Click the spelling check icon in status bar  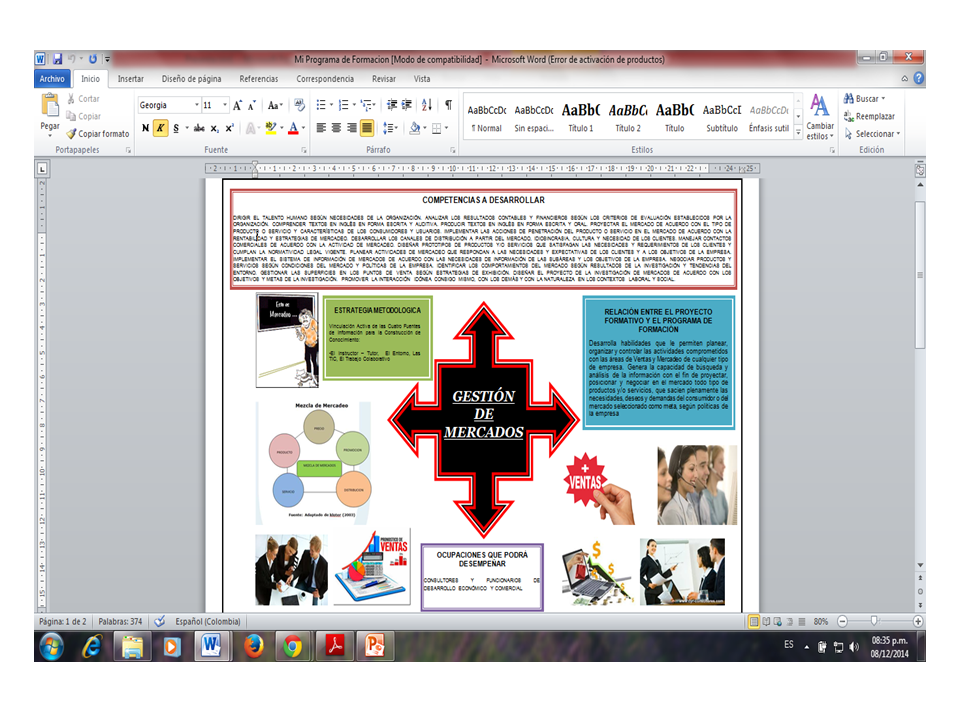coord(159,621)
